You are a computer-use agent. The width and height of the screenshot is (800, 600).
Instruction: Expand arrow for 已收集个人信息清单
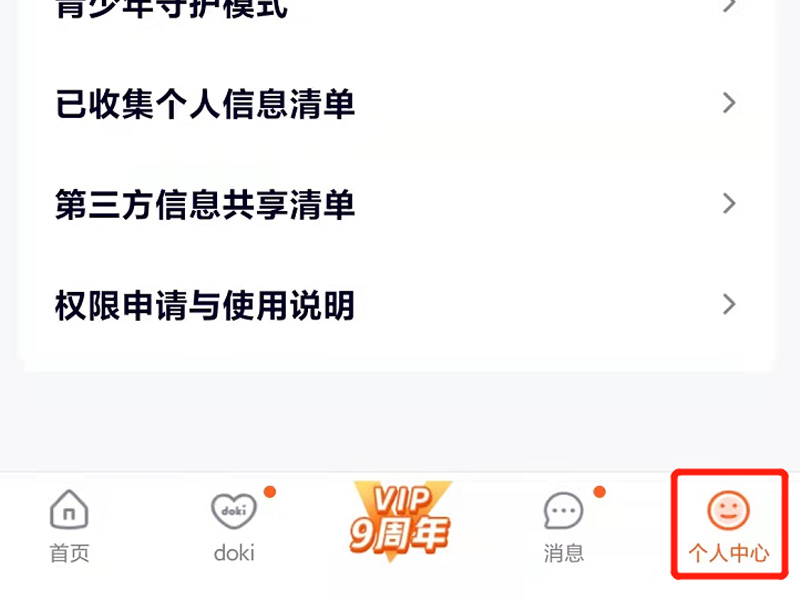[x=730, y=103]
